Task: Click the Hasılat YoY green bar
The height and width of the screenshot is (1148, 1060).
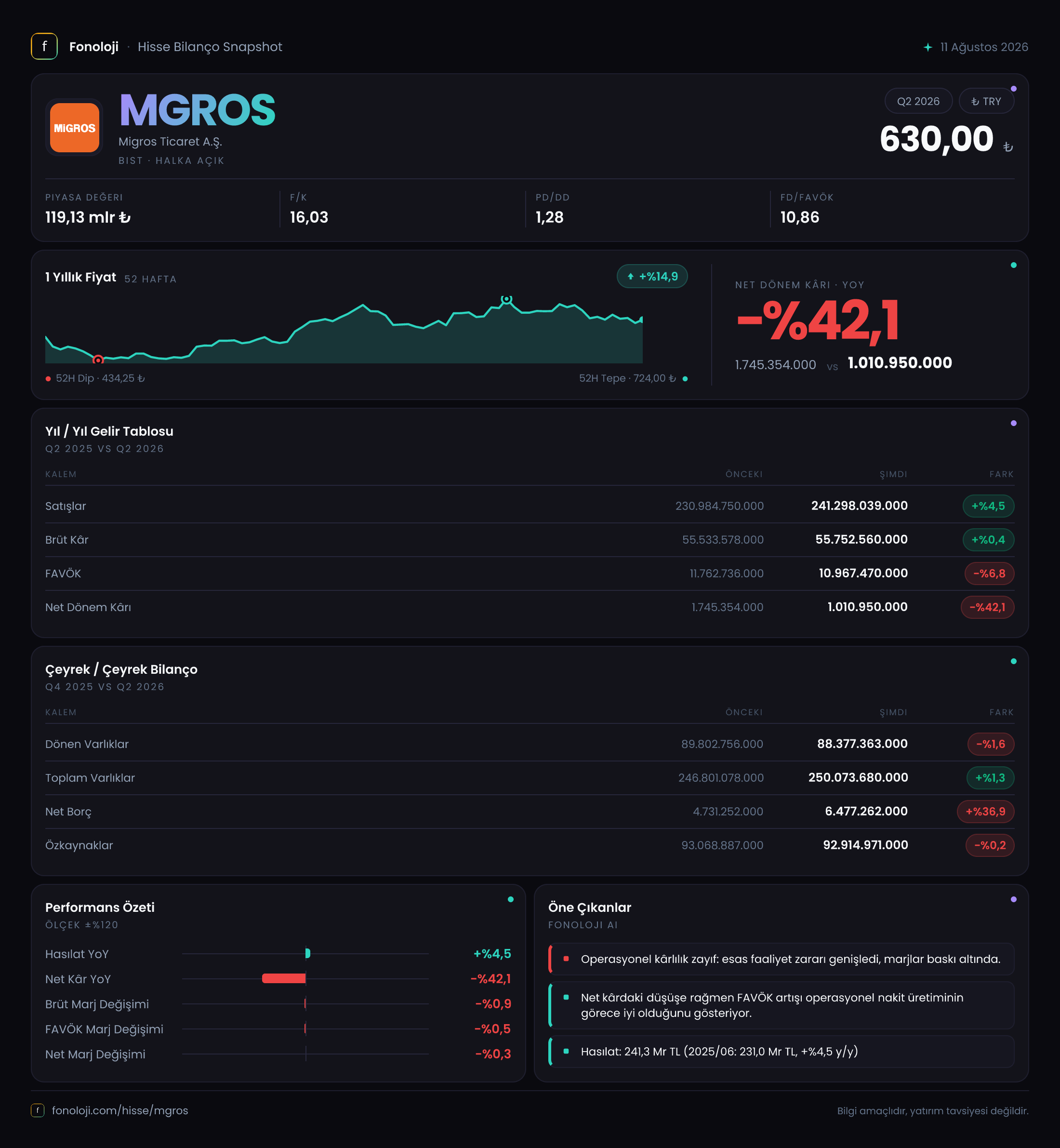Action: point(308,953)
